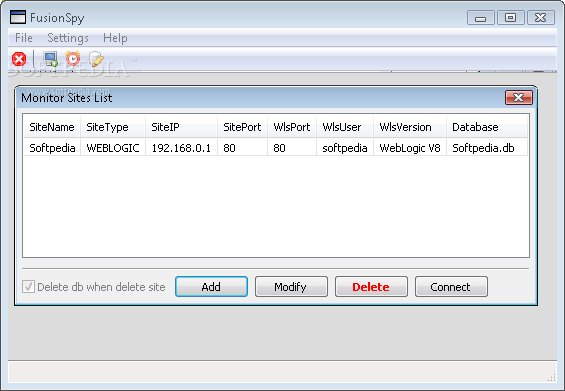Minimize the FusionSpy window
Image resolution: width=565 pixels, height=391 pixels.
click(481, 17)
